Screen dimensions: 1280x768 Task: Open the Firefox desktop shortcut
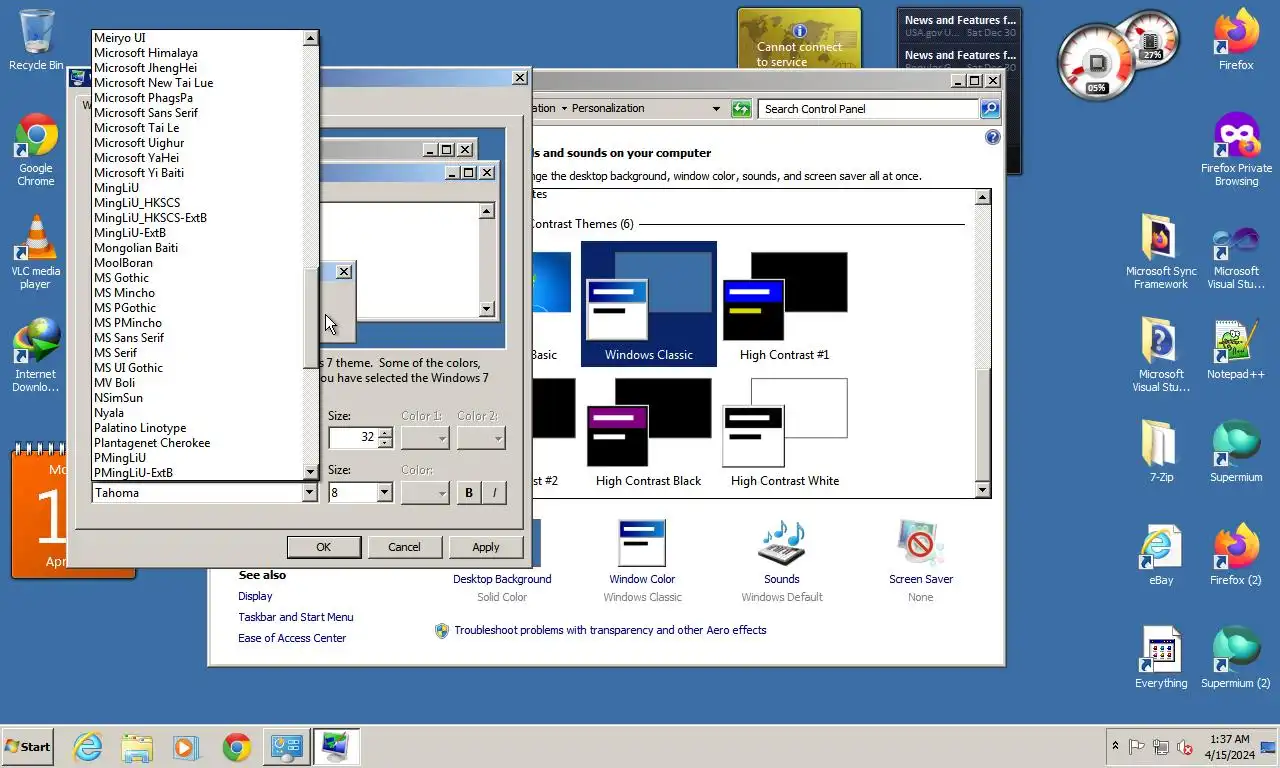pos(1236,40)
